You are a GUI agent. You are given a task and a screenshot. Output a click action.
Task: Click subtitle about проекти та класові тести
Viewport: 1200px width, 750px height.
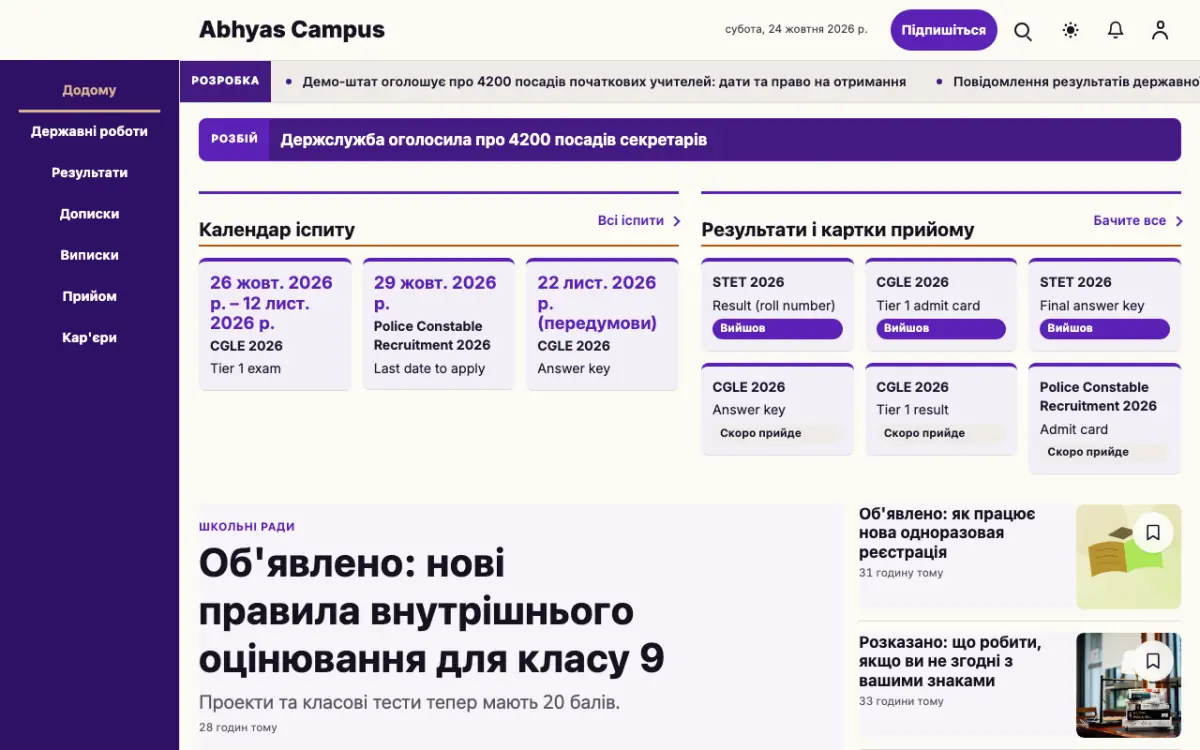(x=410, y=702)
